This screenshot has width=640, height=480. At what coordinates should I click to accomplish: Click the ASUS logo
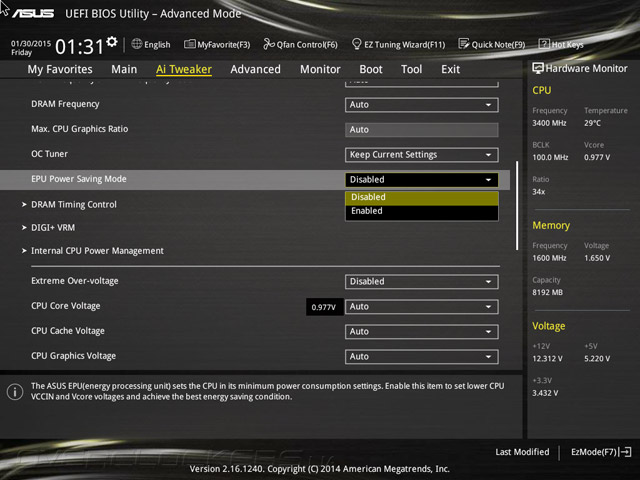(x=33, y=13)
